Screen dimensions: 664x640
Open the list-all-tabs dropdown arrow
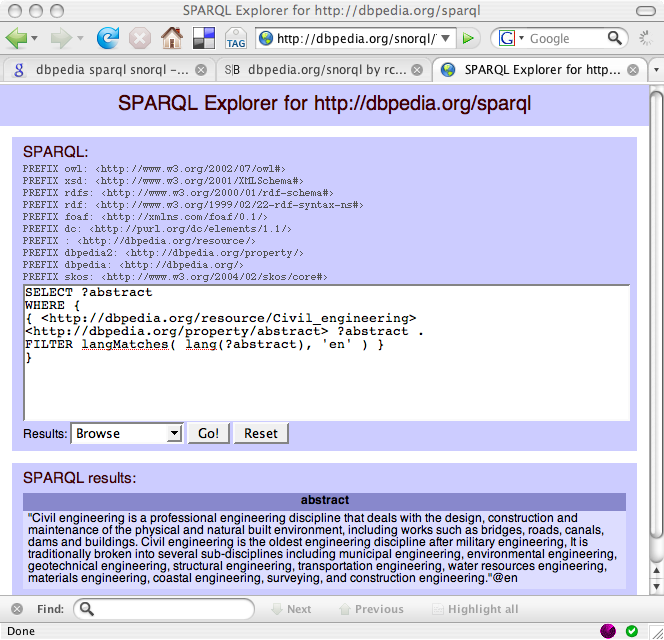pos(656,70)
